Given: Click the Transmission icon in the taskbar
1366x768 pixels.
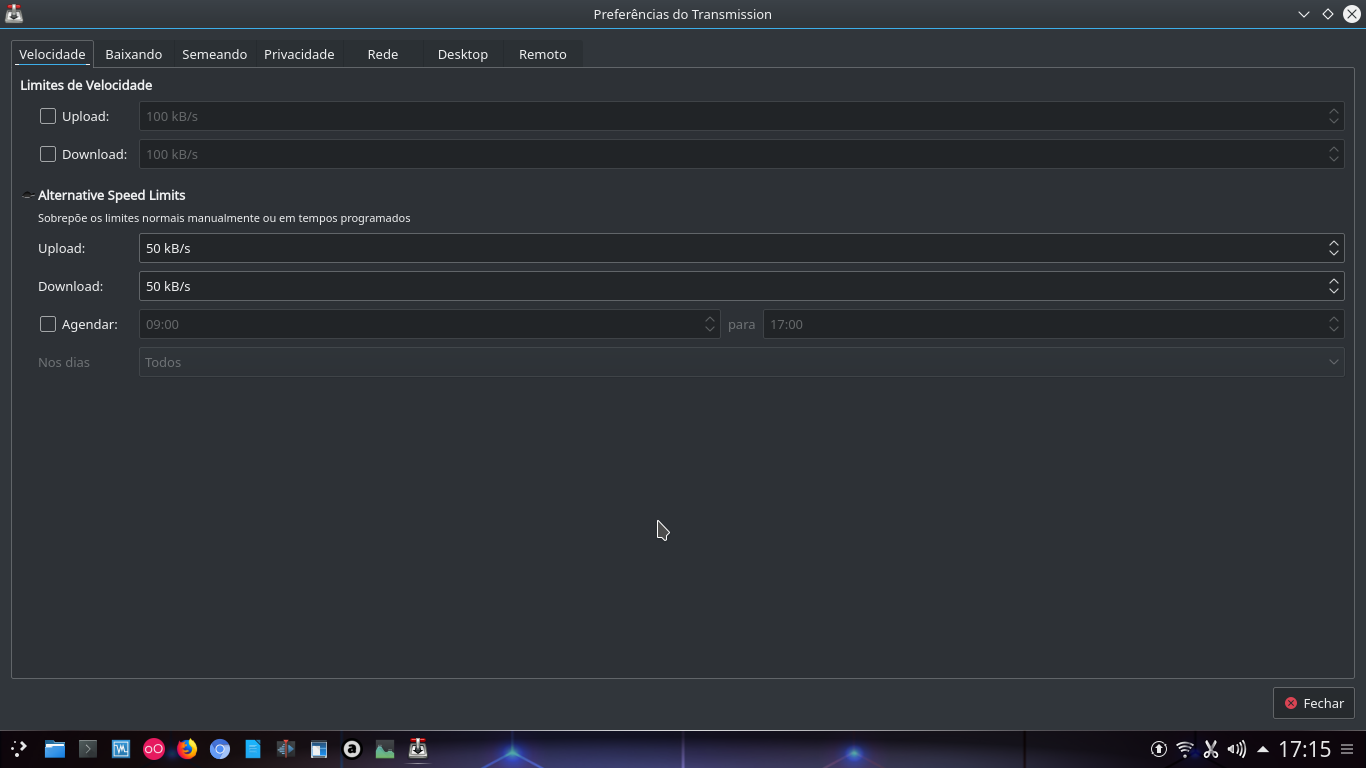Looking at the screenshot, I should [417, 748].
